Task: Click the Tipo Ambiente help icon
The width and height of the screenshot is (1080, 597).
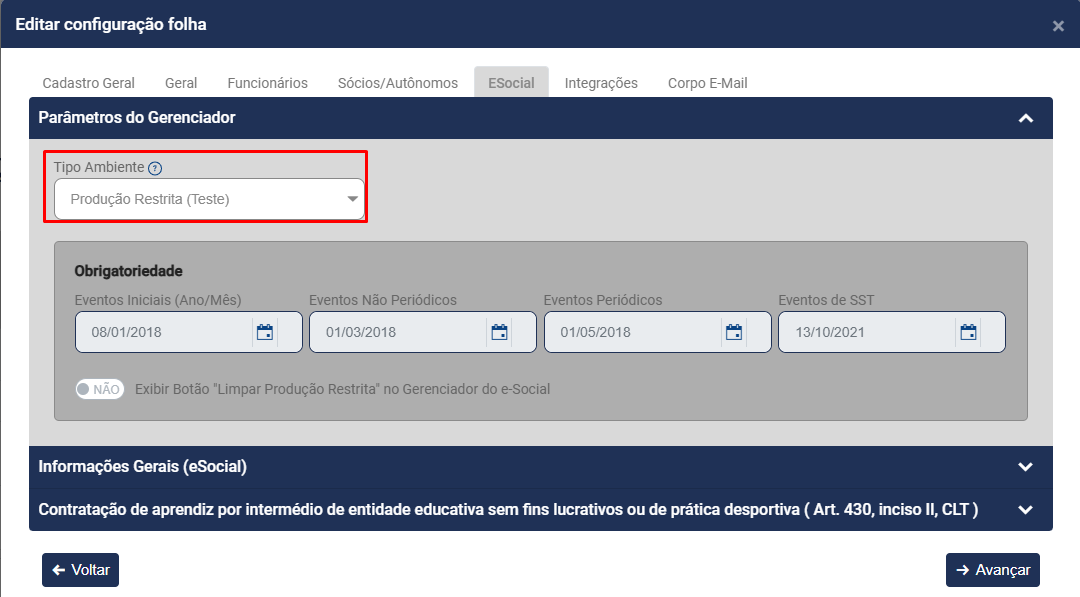Action: tap(155, 168)
